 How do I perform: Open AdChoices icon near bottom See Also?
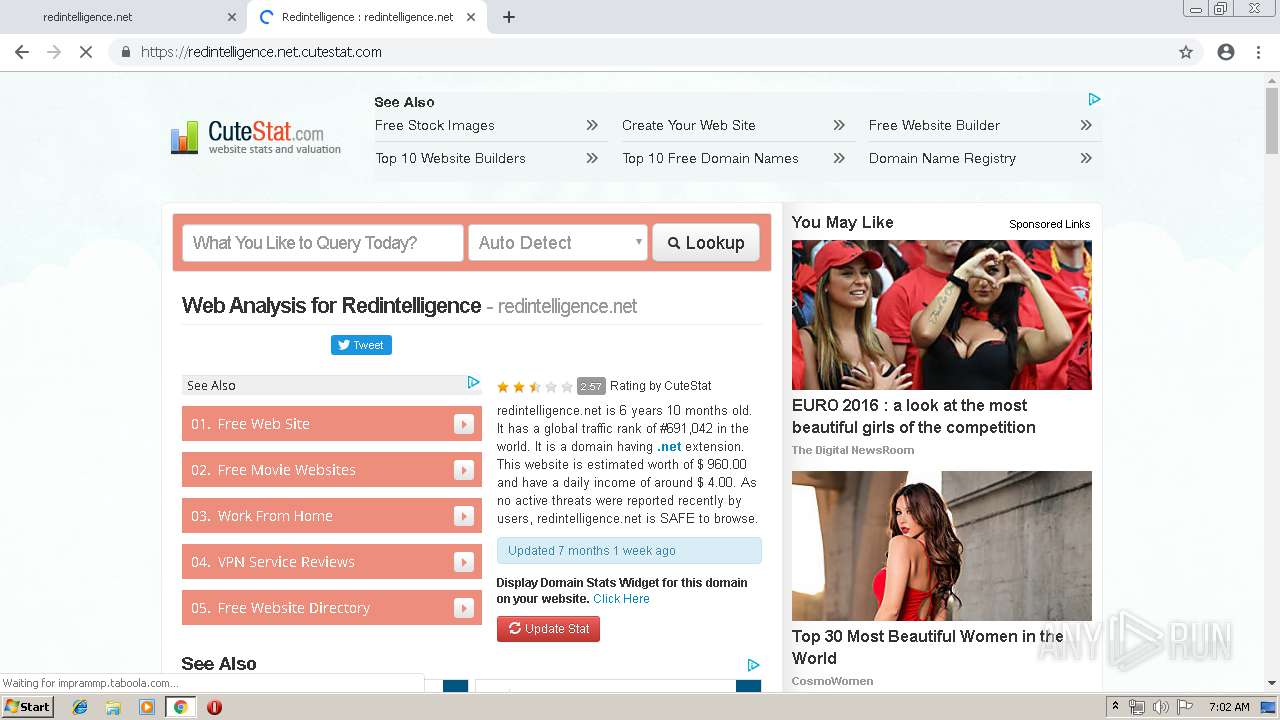(x=753, y=665)
